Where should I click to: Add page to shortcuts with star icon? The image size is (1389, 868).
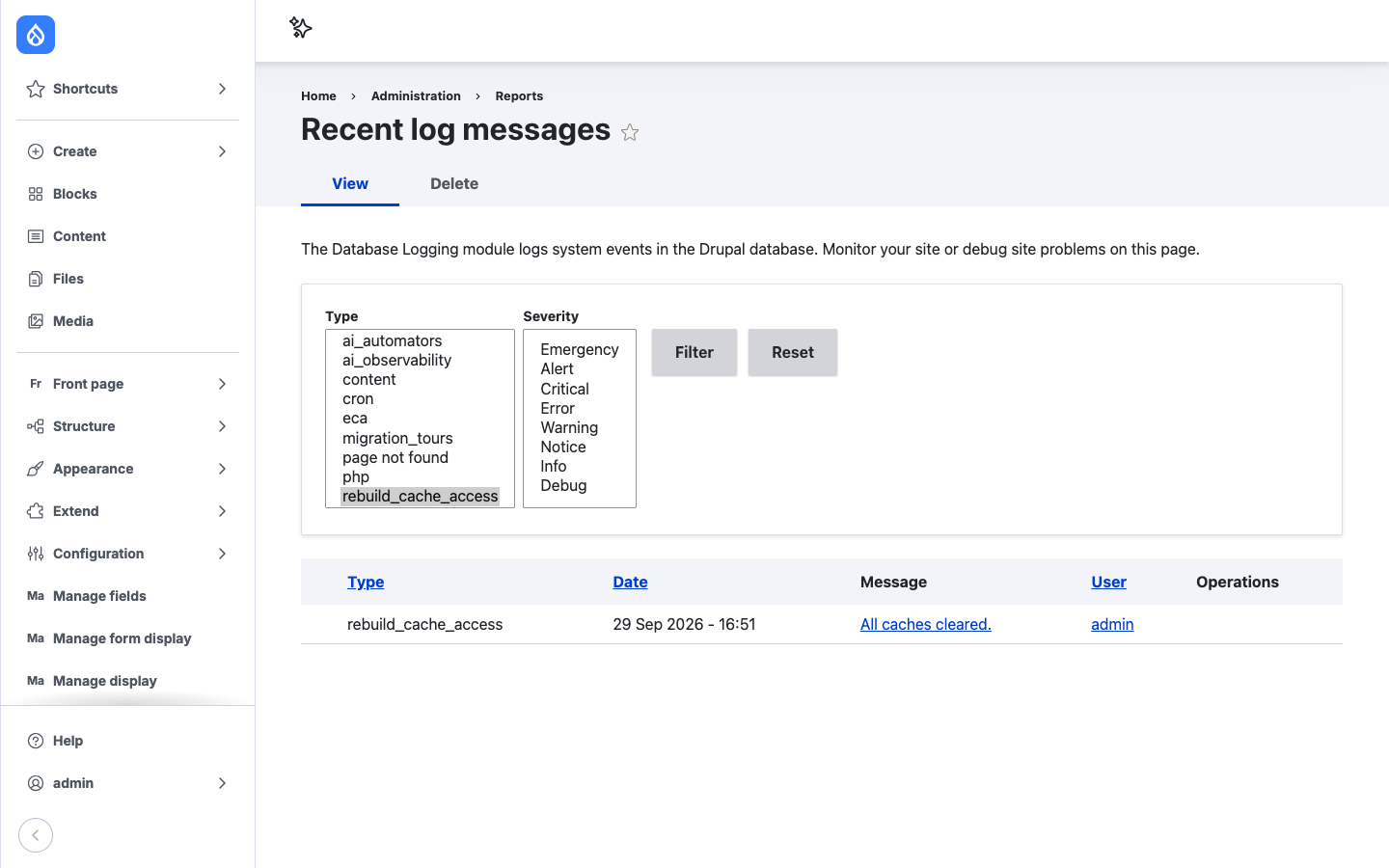point(630,132)
